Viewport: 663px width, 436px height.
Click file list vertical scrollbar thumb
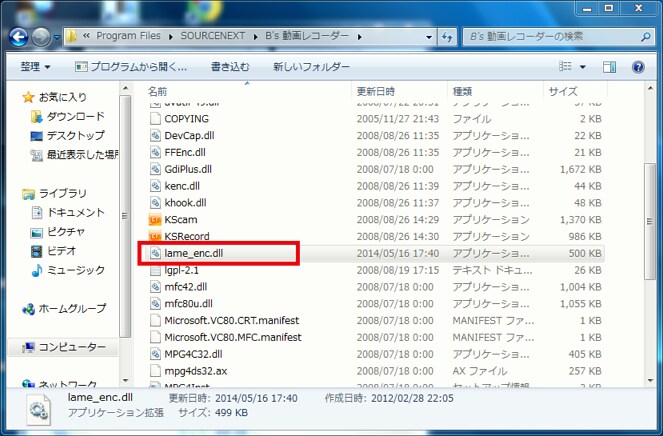[x=650, y=222]
